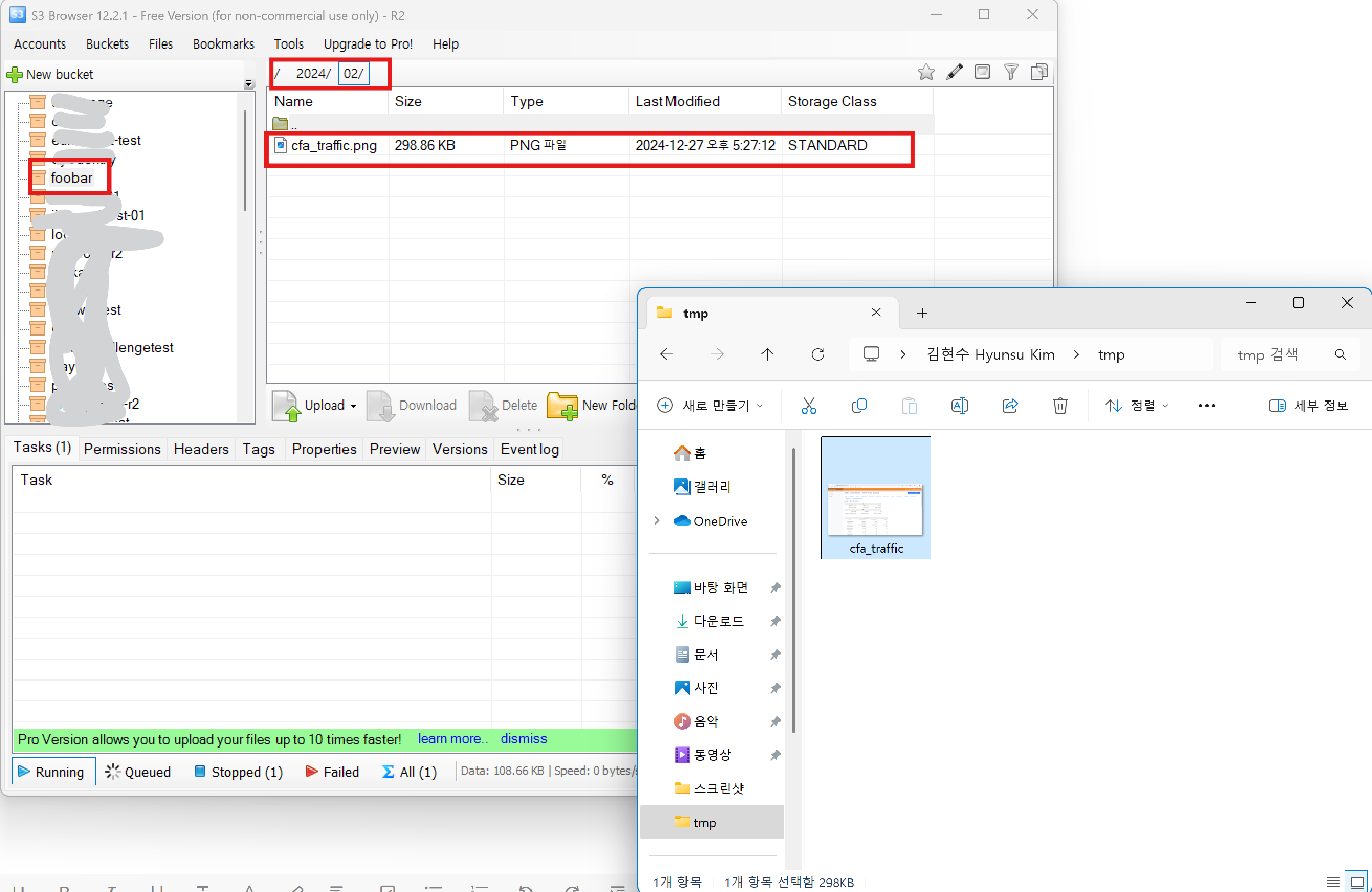
Task: Add current path to bookmarks star icon
Action: (x=926, y=73)
